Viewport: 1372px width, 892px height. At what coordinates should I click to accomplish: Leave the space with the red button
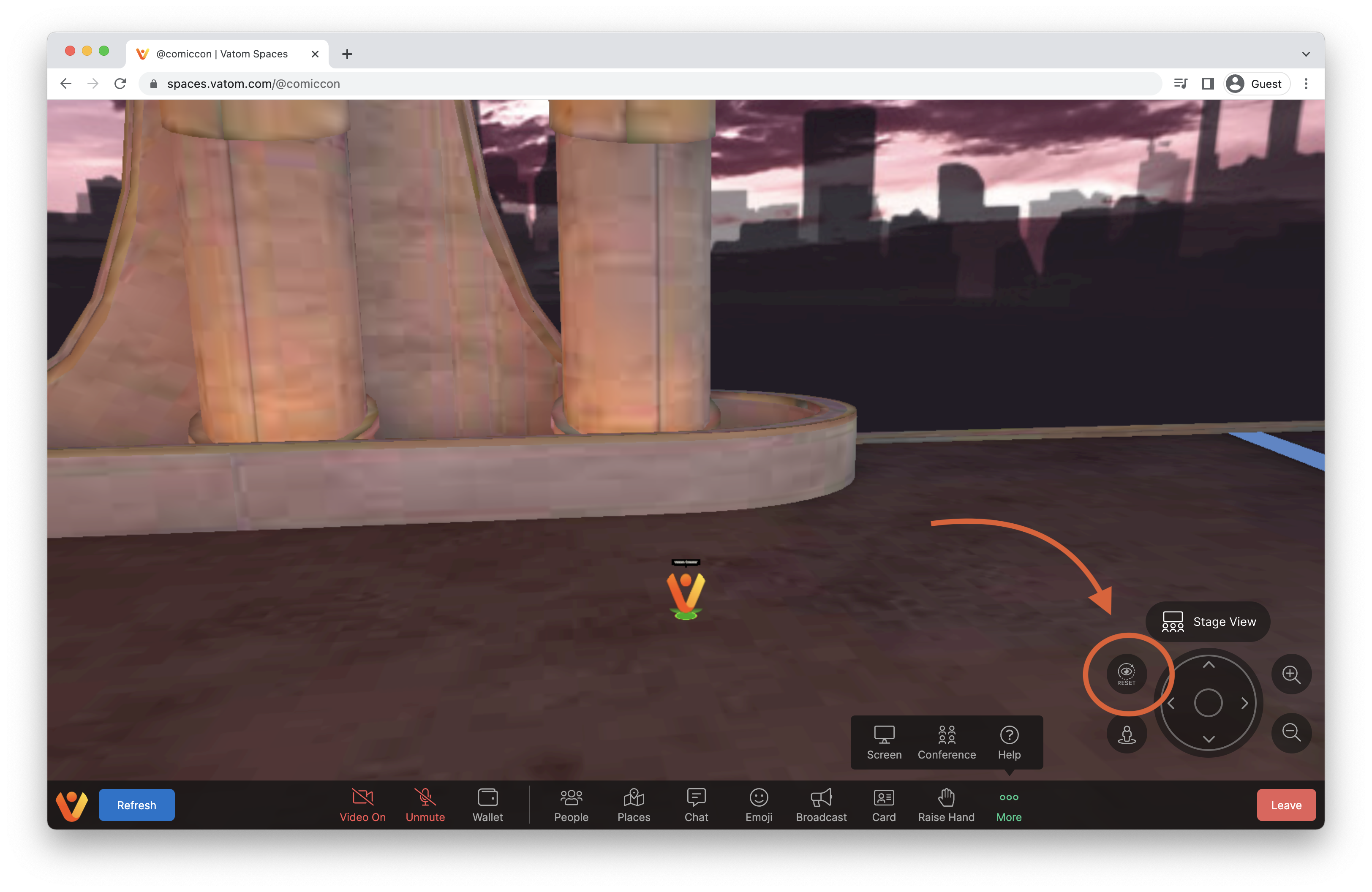(x=1286, y=805)
